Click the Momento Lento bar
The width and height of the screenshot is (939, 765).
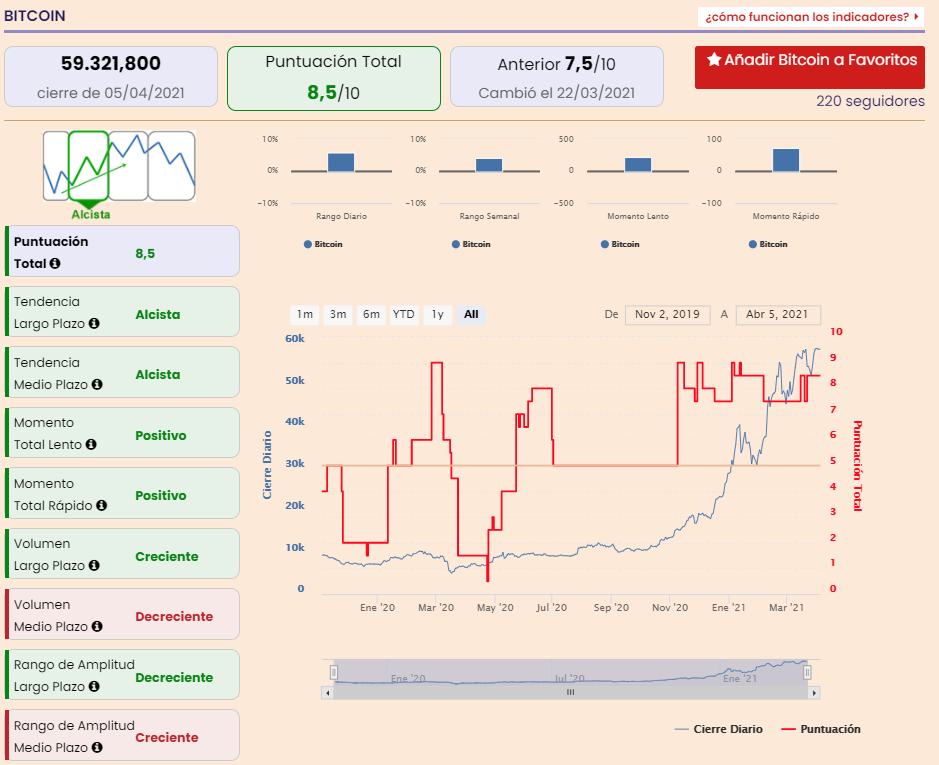638,165
